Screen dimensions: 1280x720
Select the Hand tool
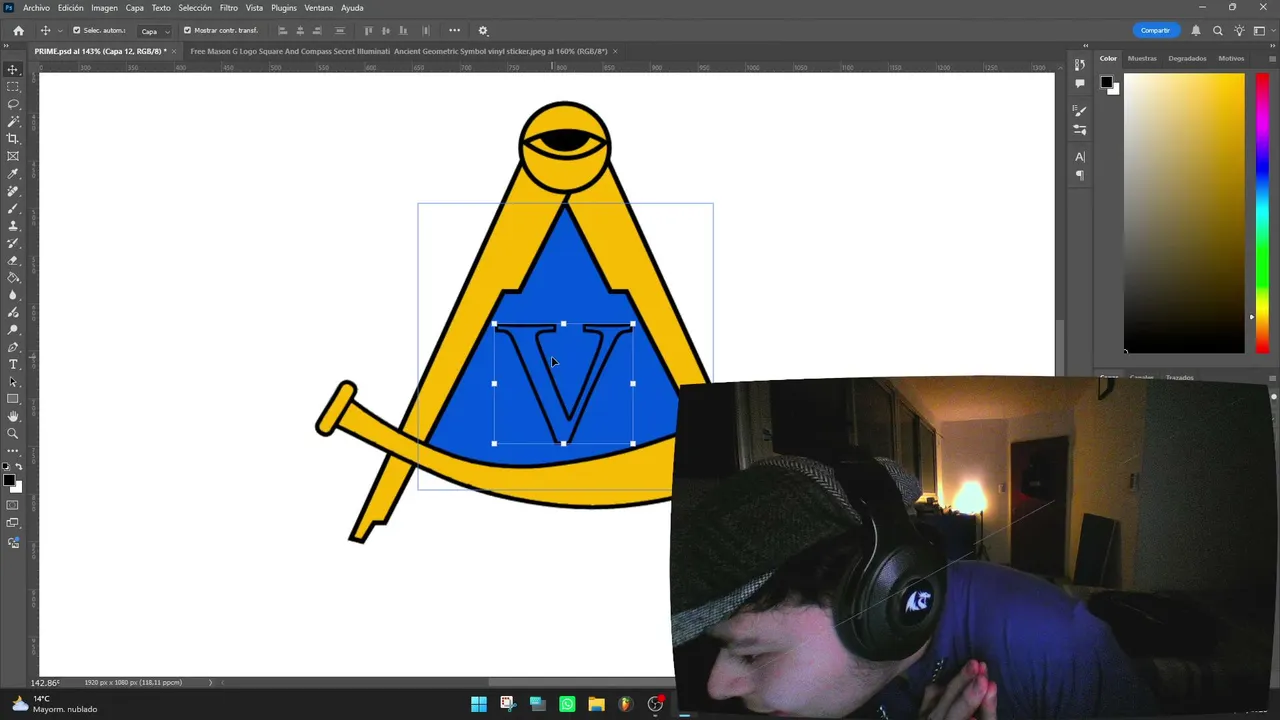click(13, 416)
